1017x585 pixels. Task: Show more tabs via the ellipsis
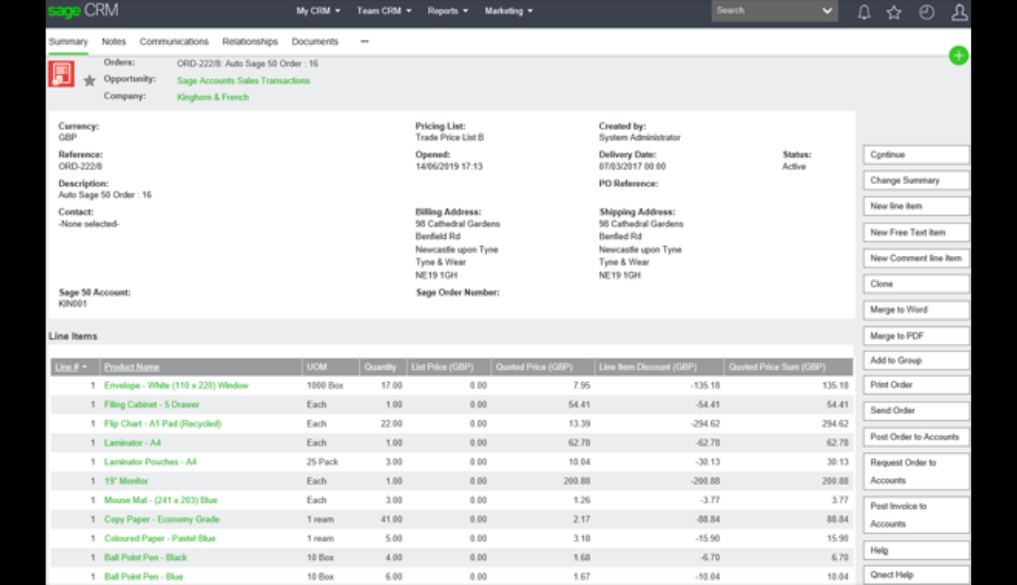pos(365,41)
